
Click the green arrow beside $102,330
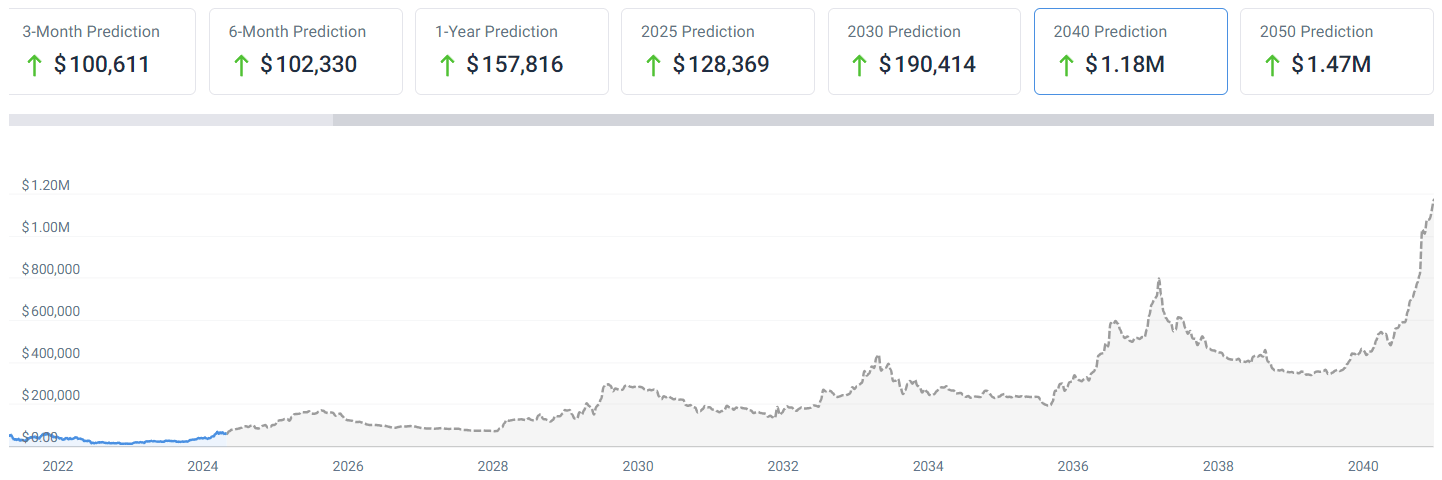(x=240, y=66)
